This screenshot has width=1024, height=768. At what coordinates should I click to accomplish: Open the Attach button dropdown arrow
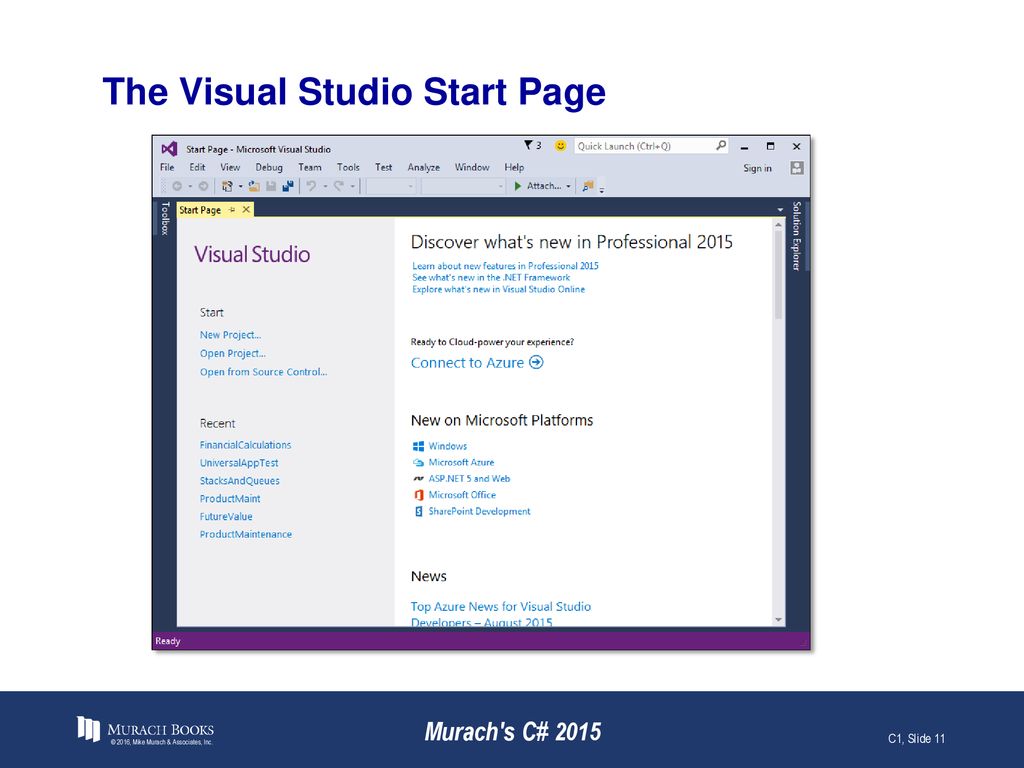pyautogui.click(x=568, y=187)
